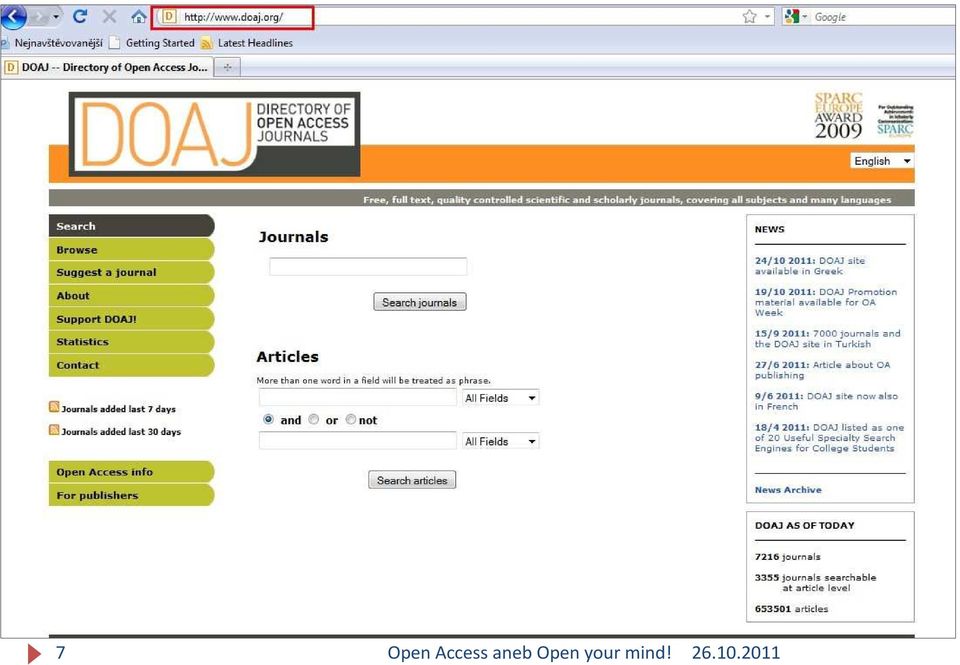The image size is (960, 665).
Task: Click the Latest Headlines feed icon
Action: coord(206,43)
